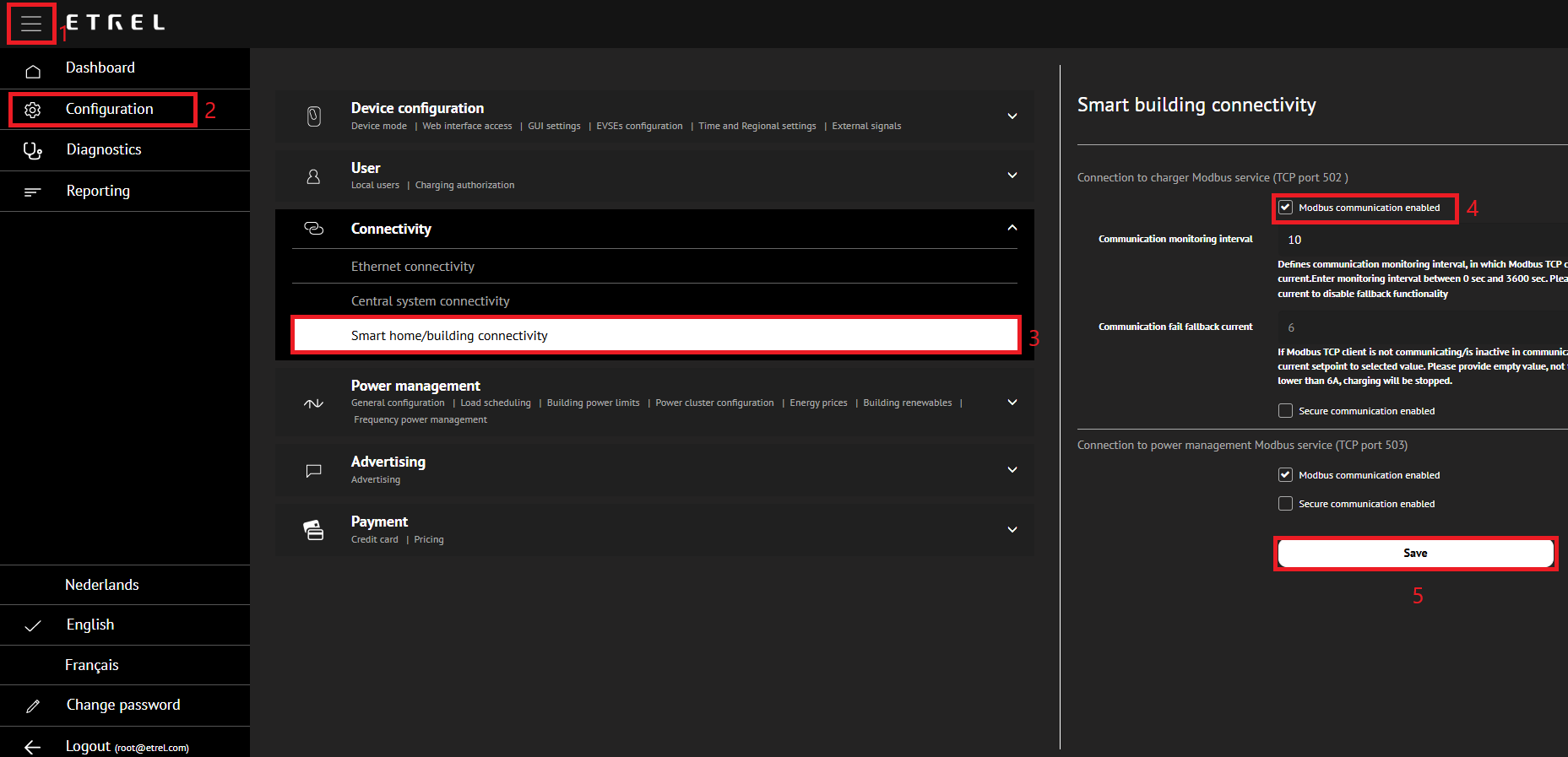Click the Configuration gear icon
This screenshot has width=1568, height=757.
pyautogui.click(x=33, y=110)
